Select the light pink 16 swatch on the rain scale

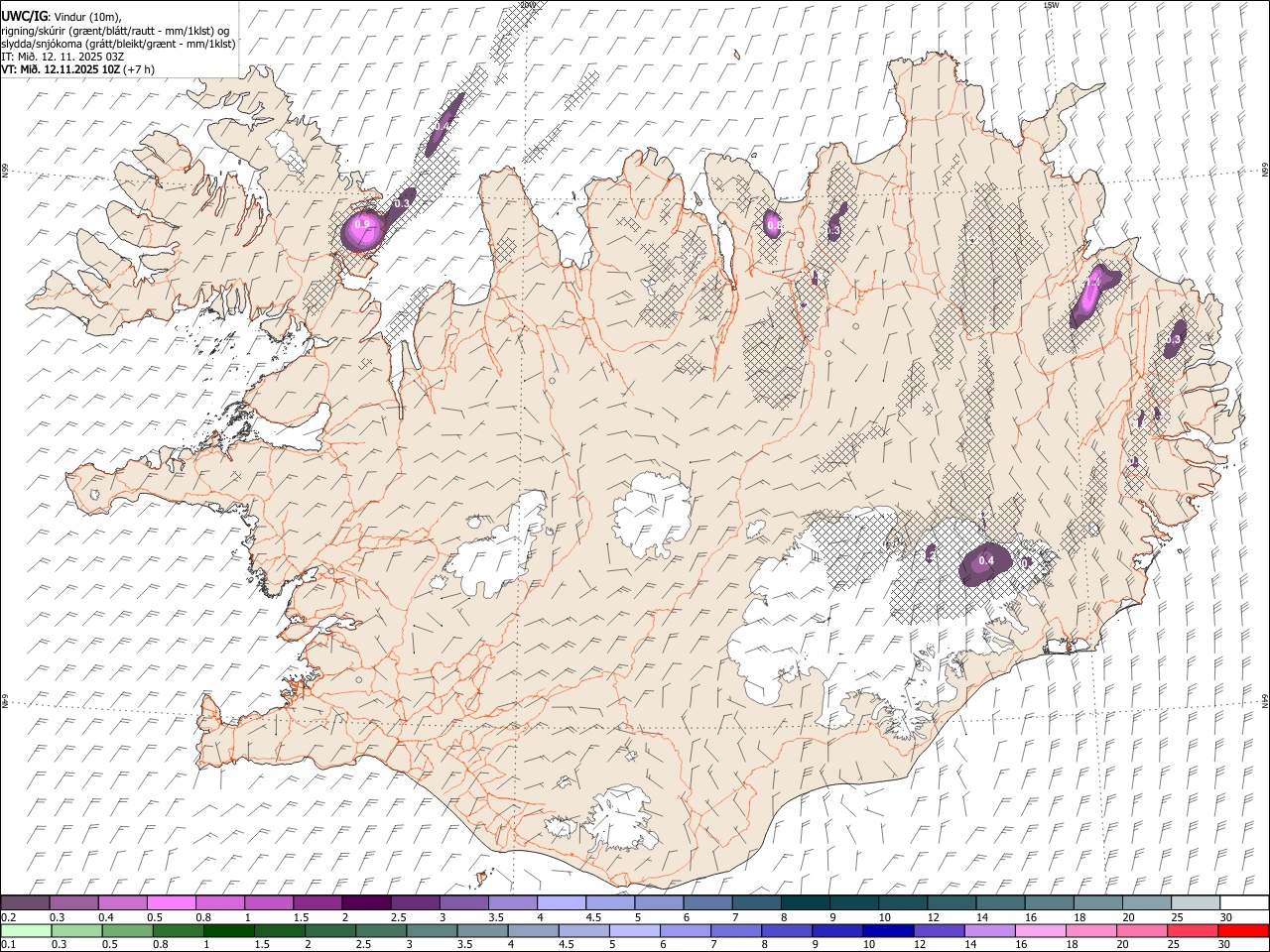click(1041, 930)
